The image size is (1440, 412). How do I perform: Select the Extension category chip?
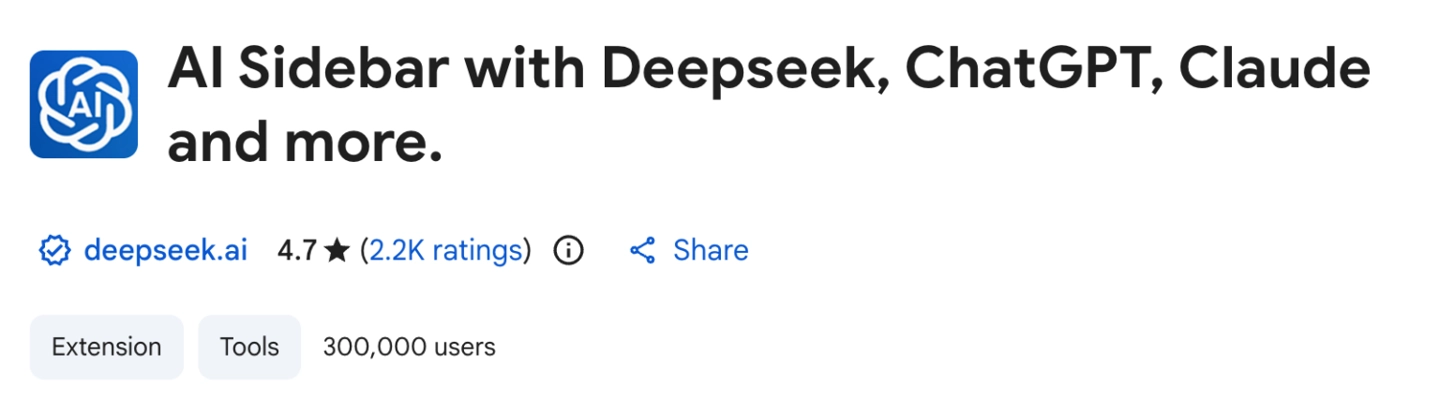tap(106, 347)
